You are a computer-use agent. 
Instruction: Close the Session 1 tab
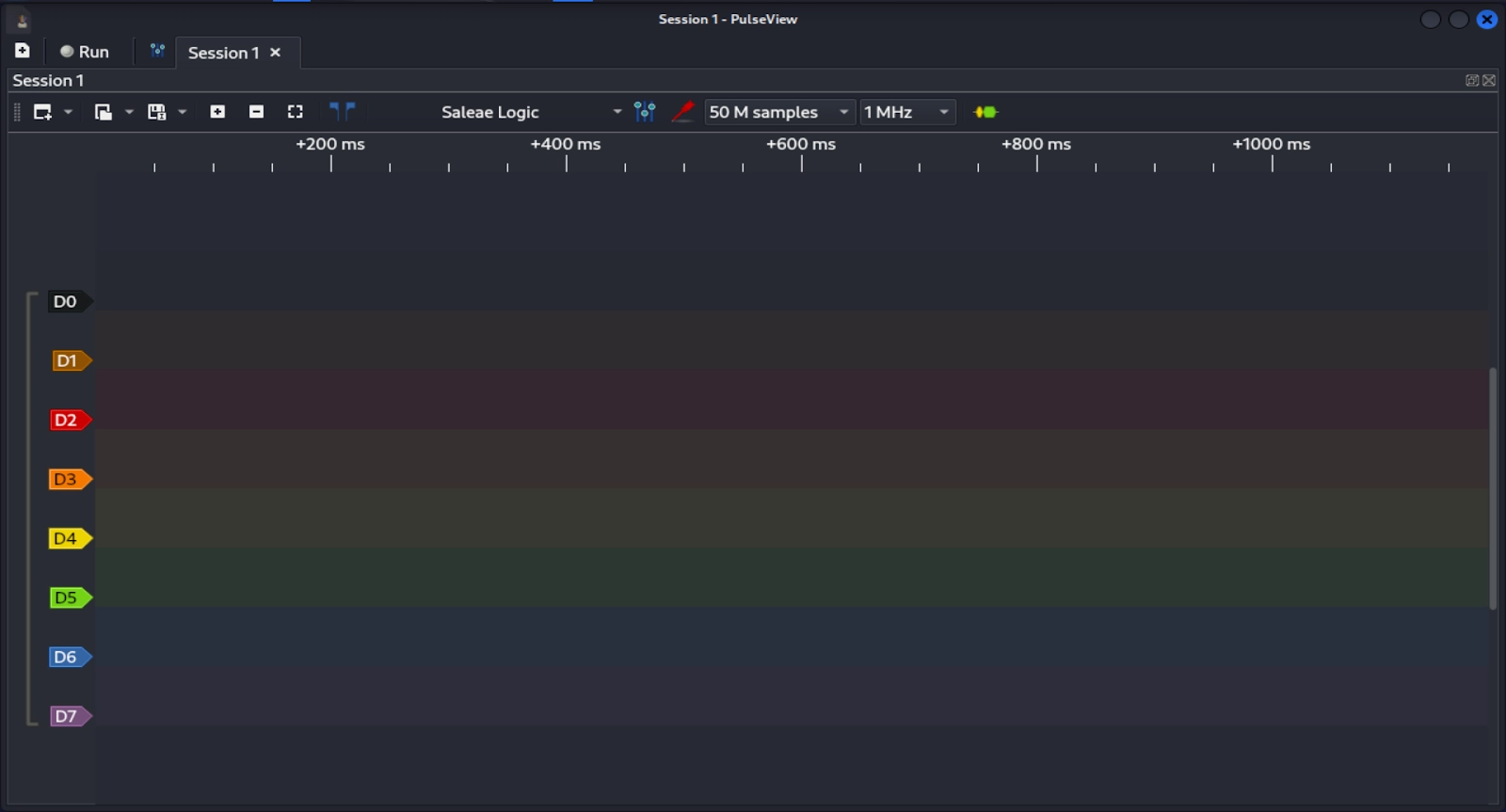[276, 53]
